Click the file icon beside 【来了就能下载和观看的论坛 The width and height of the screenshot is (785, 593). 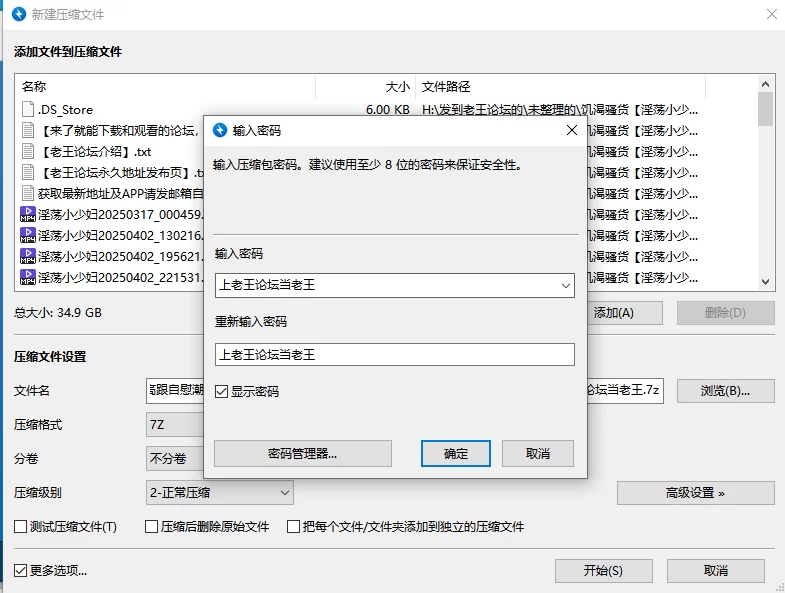pos(28,130)
